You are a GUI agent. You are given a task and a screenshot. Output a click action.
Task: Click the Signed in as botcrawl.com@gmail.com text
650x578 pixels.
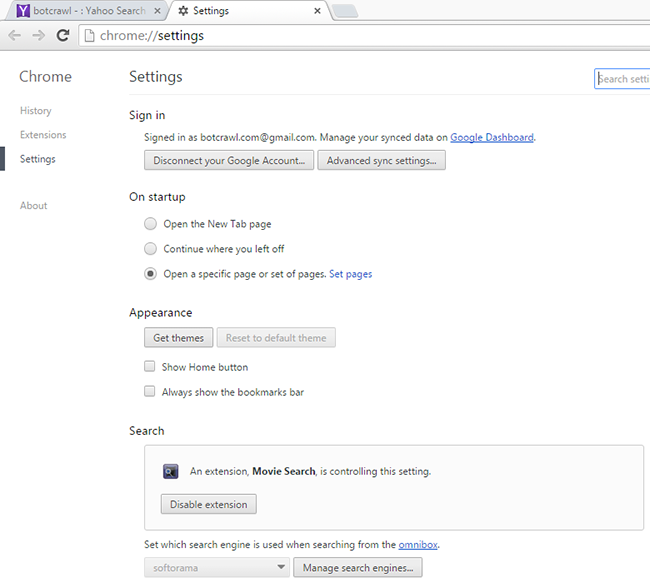(x=230, y=137)
